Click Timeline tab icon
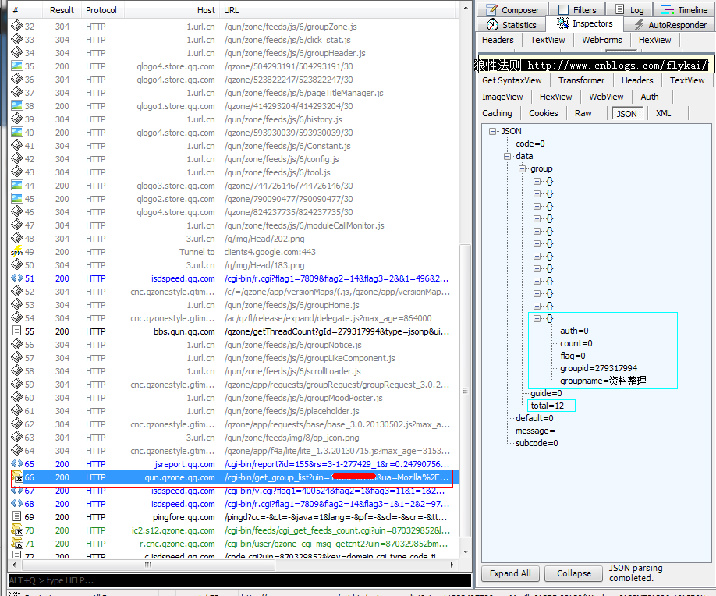This screenshot has width=716, height=596. [668, 9]
